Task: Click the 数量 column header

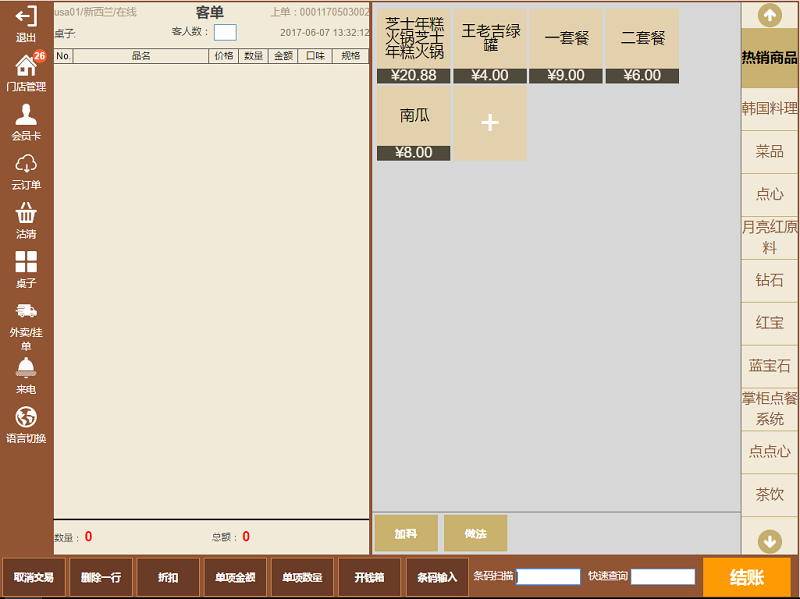Action: (x=254, y=56)
